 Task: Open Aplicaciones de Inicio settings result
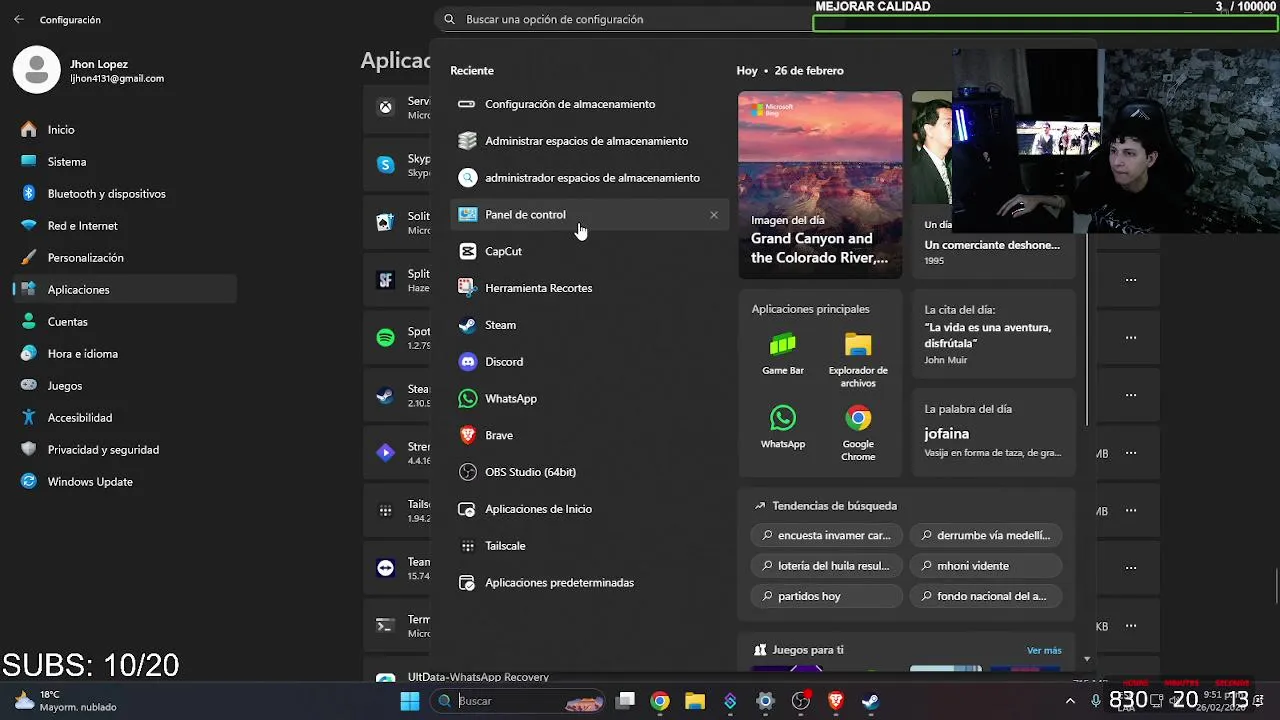[x=589, y=509]
